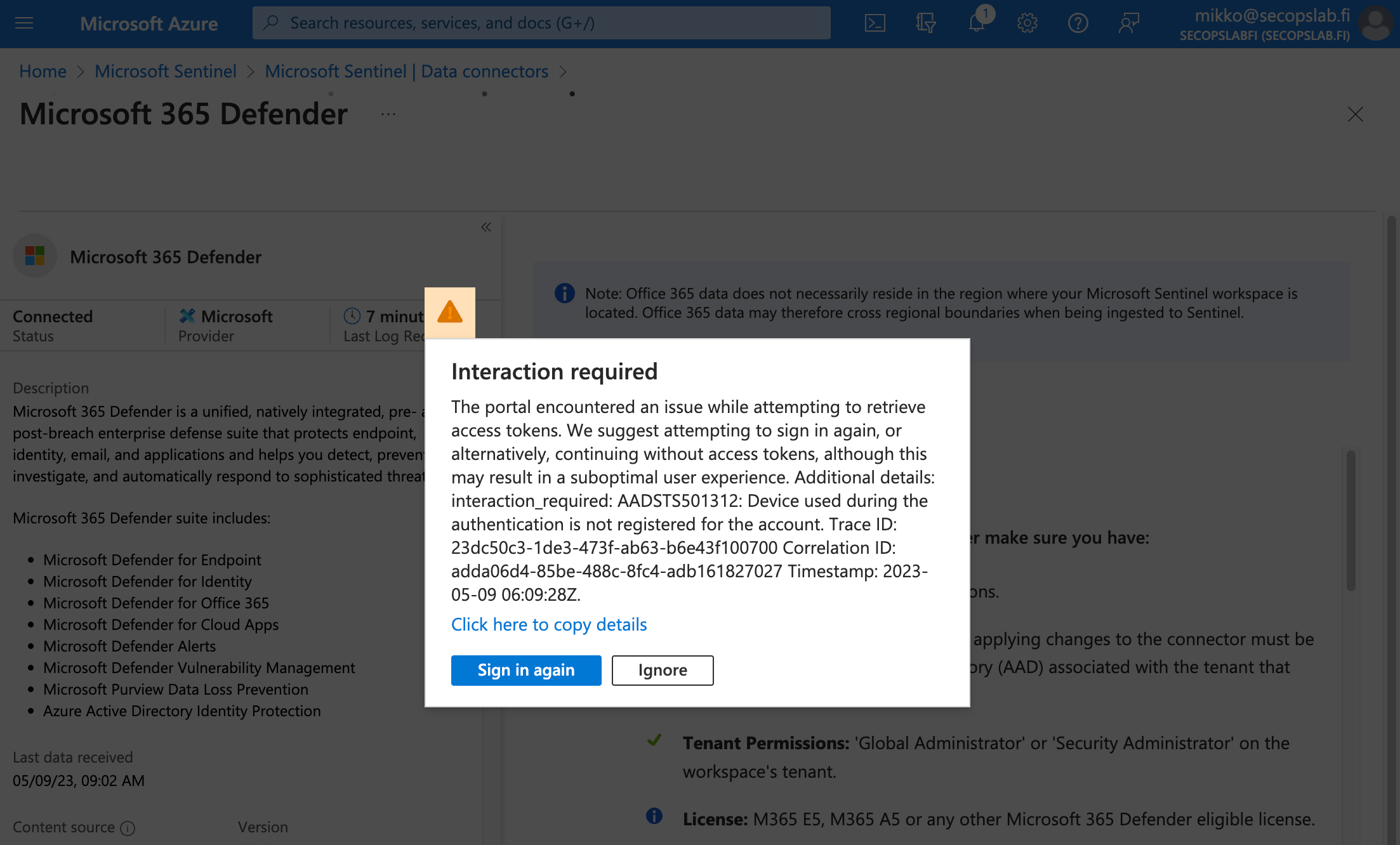
Task: Click 'Microsoft Defender for Identity' list item
Action: (147, 581)
